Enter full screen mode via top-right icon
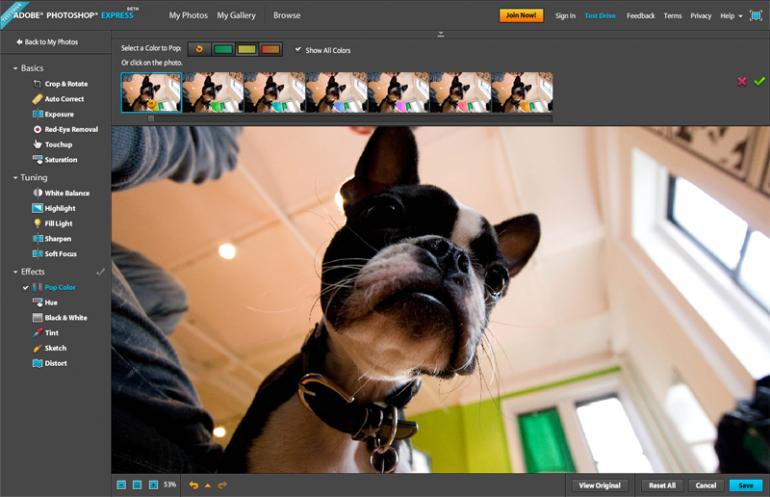The width and height of the screenshot is (770, 497). click(x=756, y=16)
